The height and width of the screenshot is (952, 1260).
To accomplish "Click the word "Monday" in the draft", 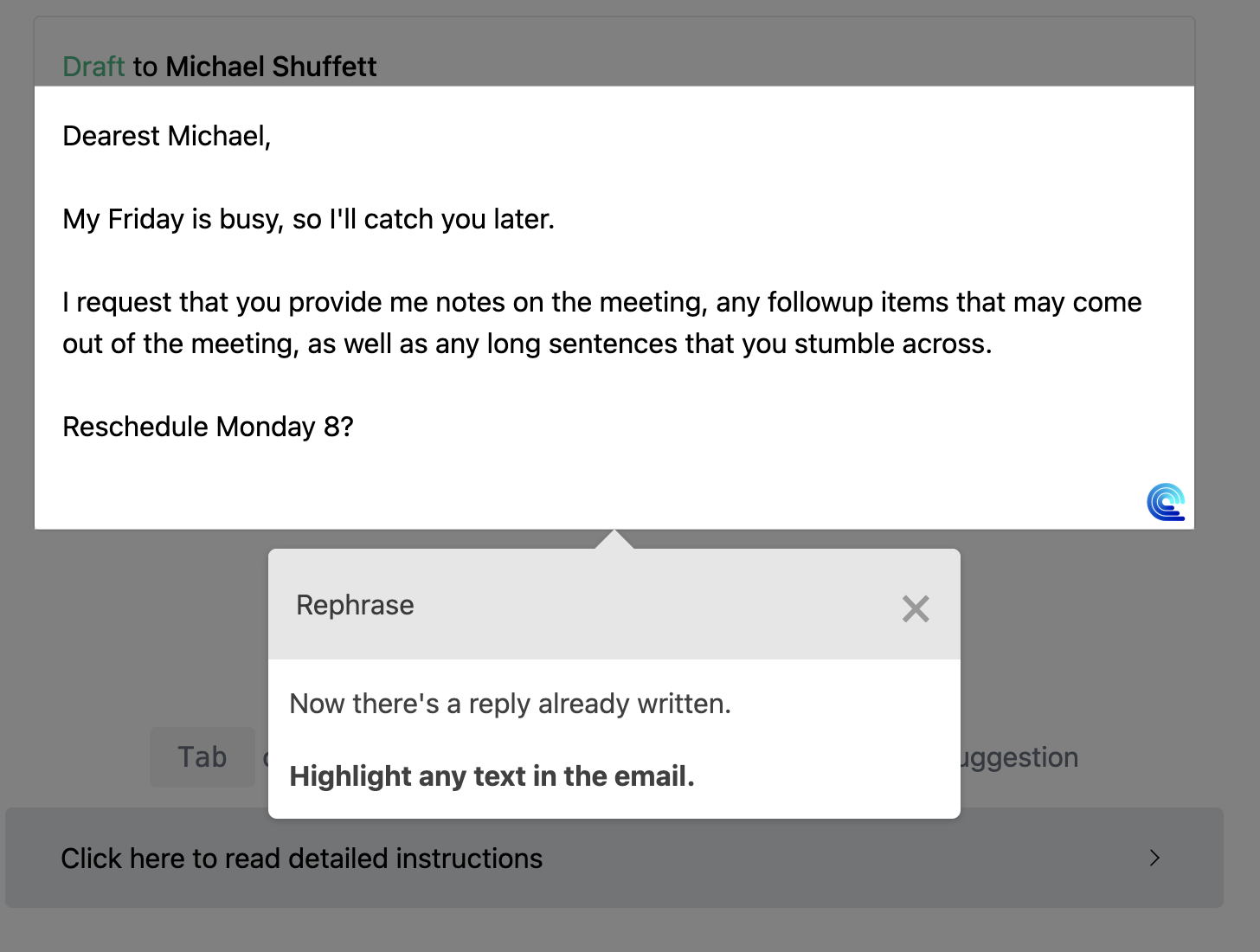I will 265,427.
